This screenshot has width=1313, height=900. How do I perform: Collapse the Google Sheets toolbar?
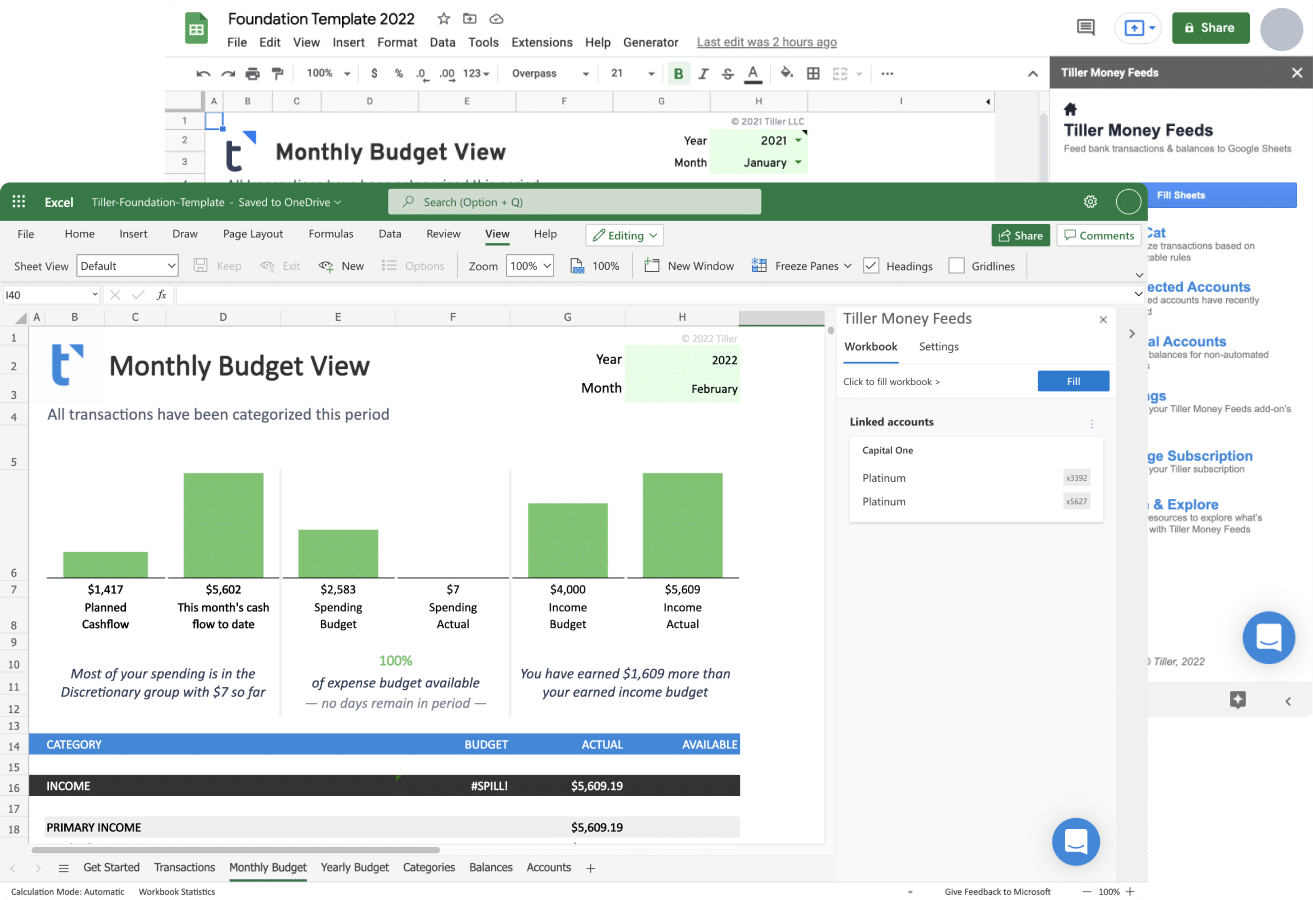1033,73
